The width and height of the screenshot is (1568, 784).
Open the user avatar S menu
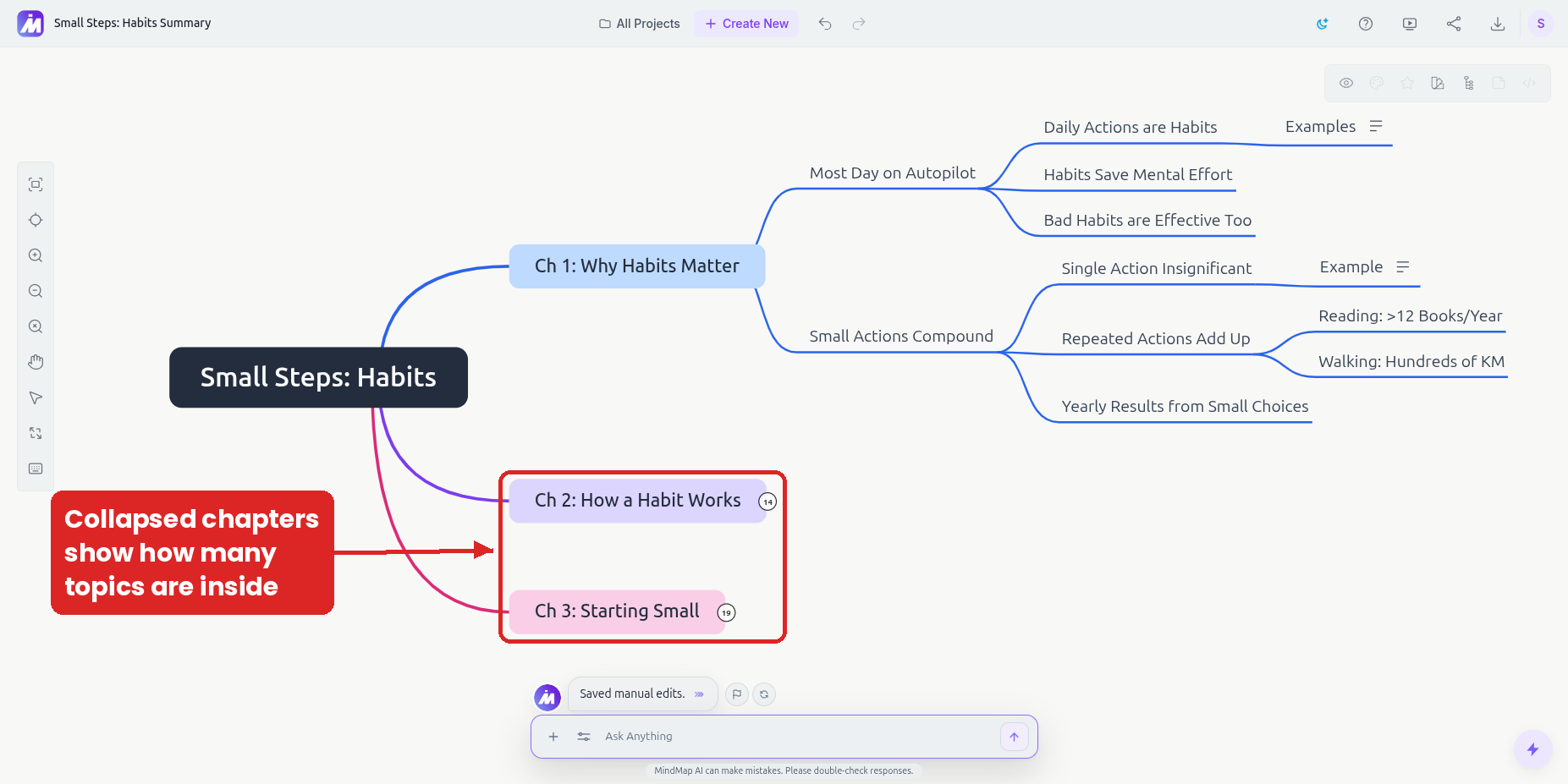point(1541,24)
